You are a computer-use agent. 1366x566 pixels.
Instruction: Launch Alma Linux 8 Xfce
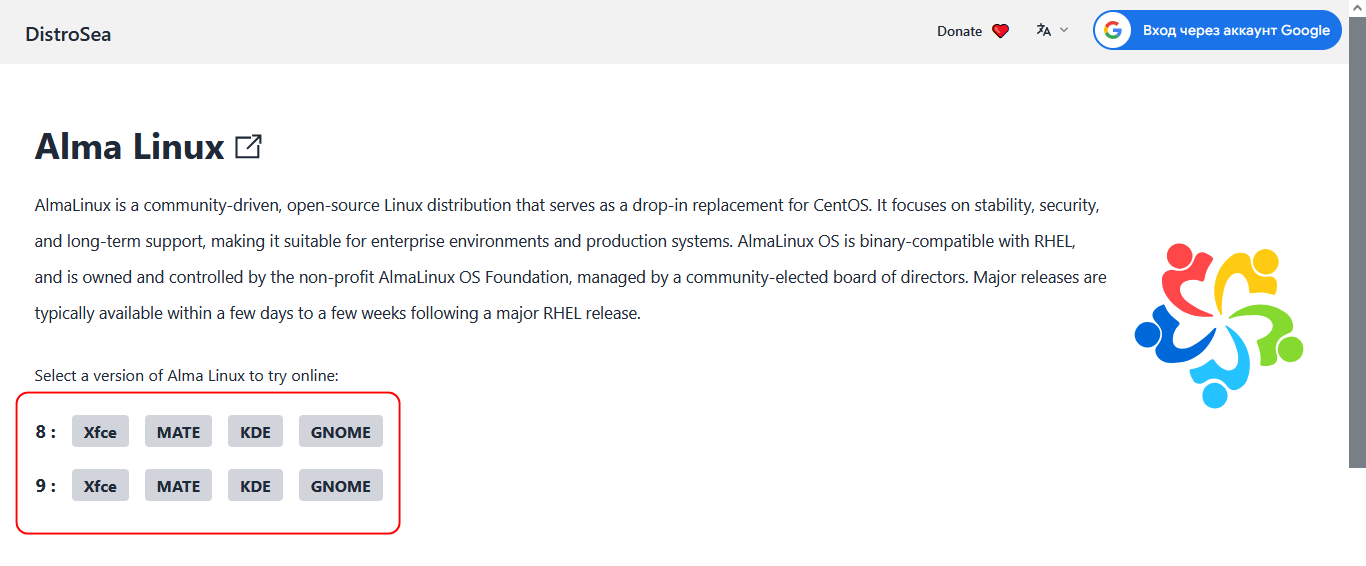(x=100, y=432)
